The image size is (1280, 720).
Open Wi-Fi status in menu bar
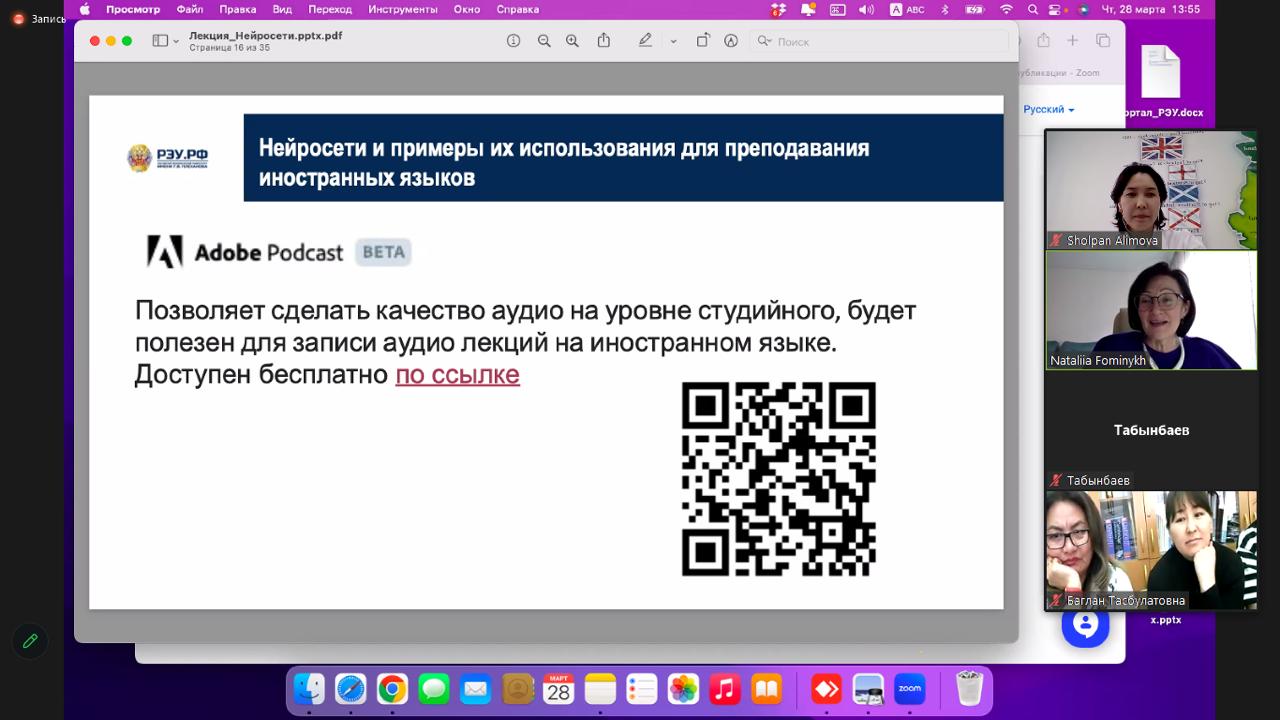click(1006, 9)
